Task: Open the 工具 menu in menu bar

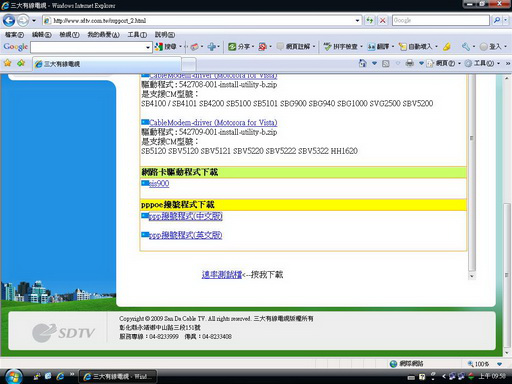Action: 137,35
